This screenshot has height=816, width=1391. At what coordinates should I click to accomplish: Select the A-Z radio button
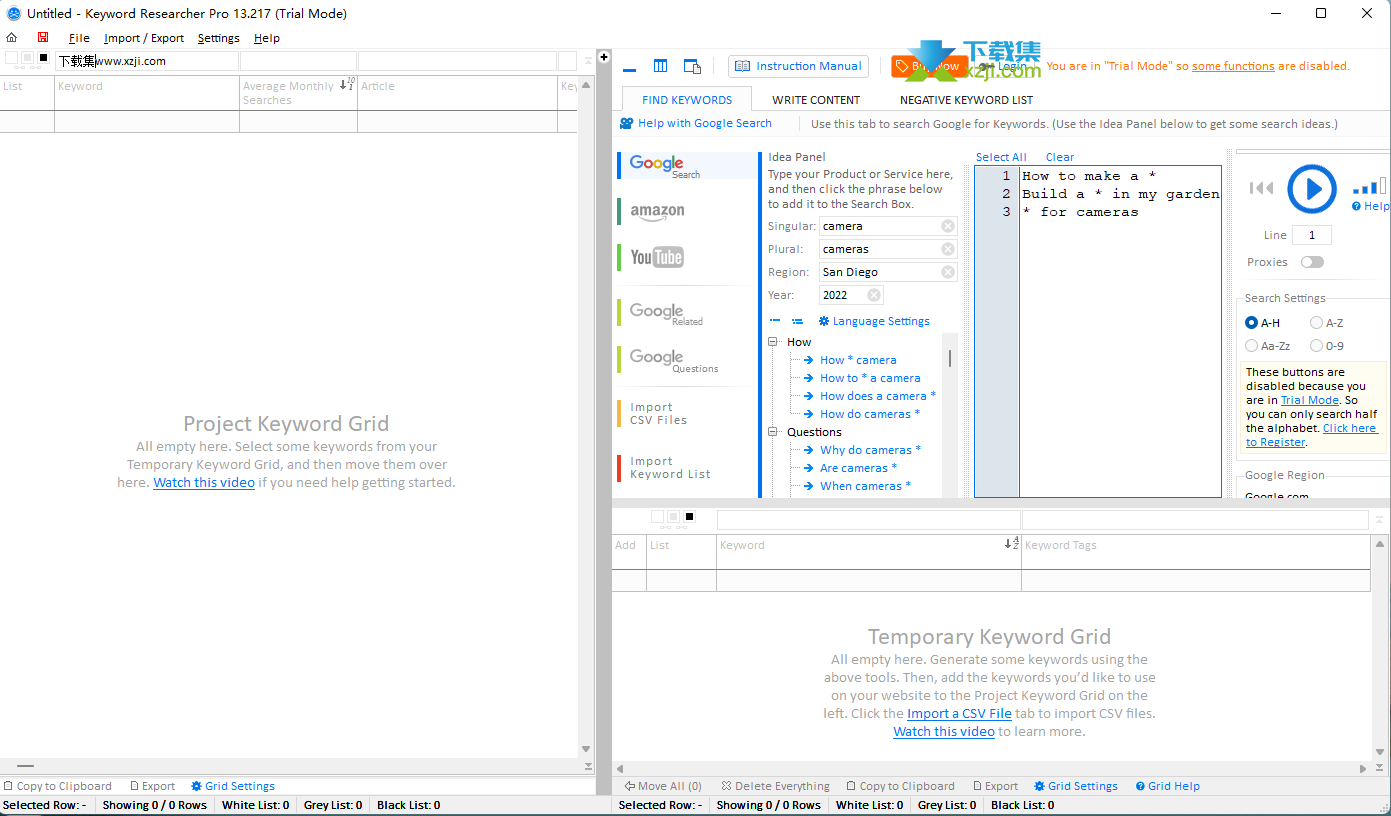pos(1316,323)
